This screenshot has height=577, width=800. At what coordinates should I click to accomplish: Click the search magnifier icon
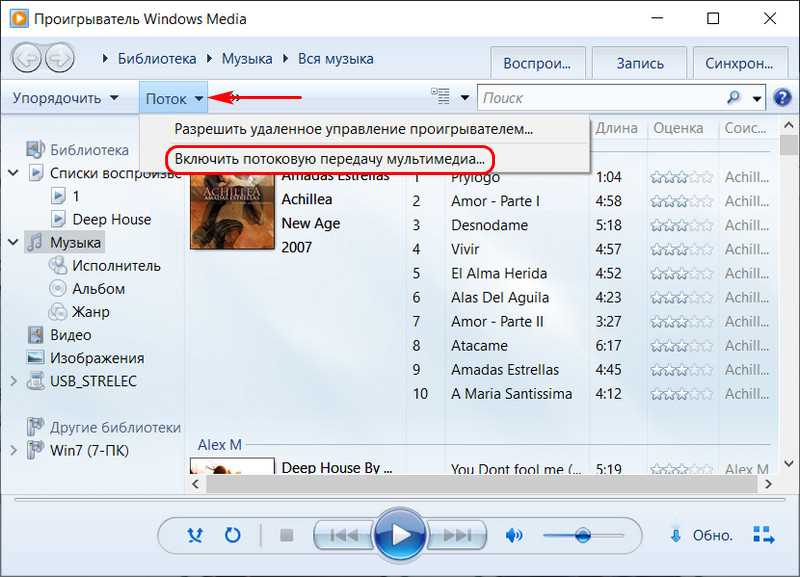tap(733, 97)
